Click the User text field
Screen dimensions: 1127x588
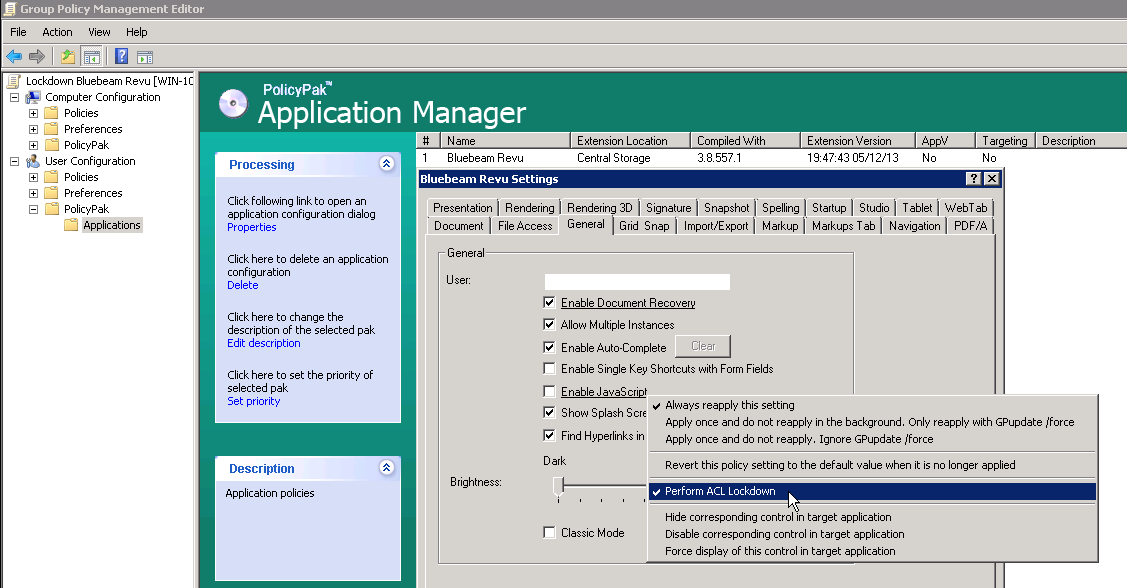637,281
